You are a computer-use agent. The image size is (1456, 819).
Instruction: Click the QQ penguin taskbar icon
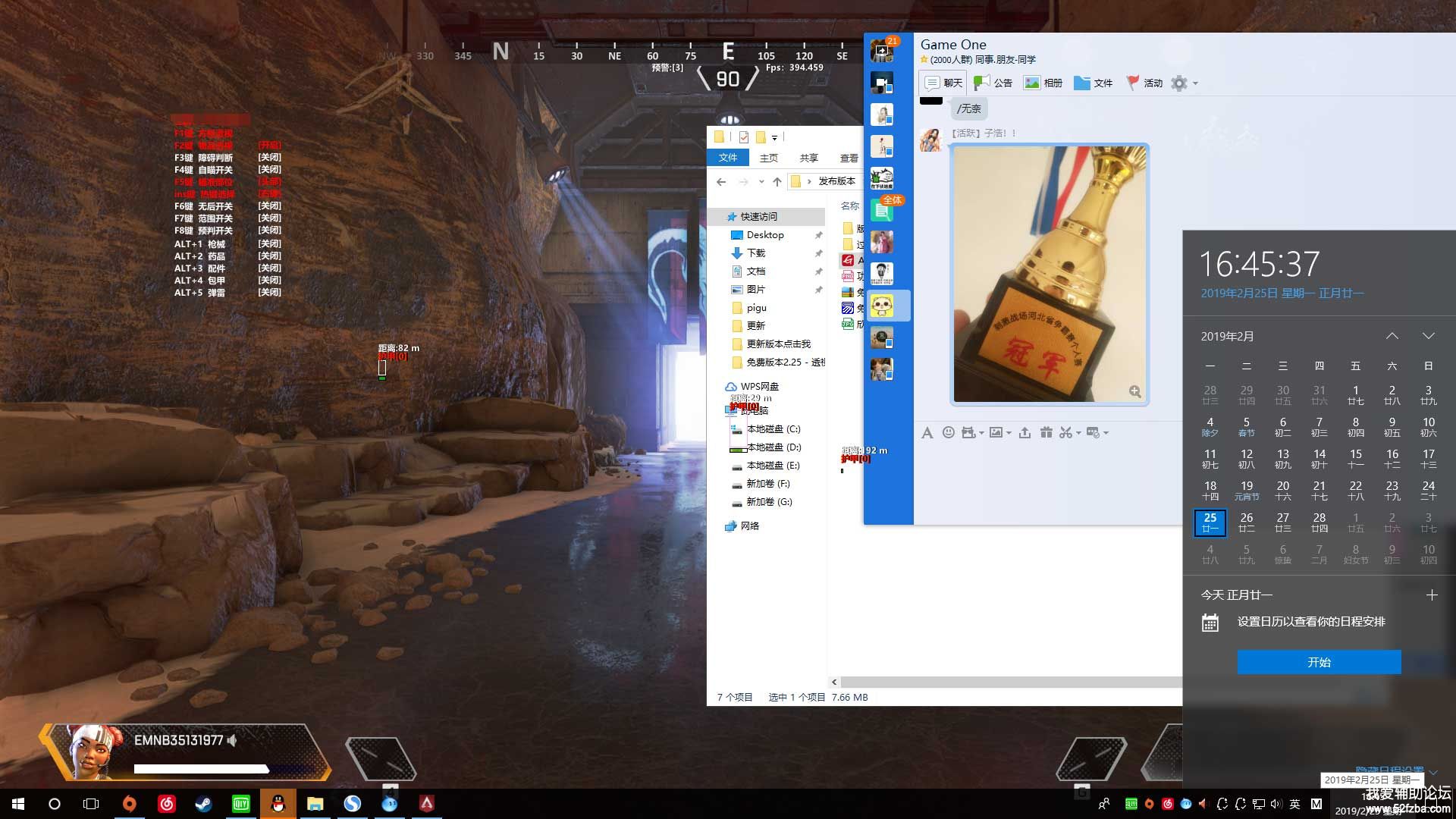click(x=278, y=804)
